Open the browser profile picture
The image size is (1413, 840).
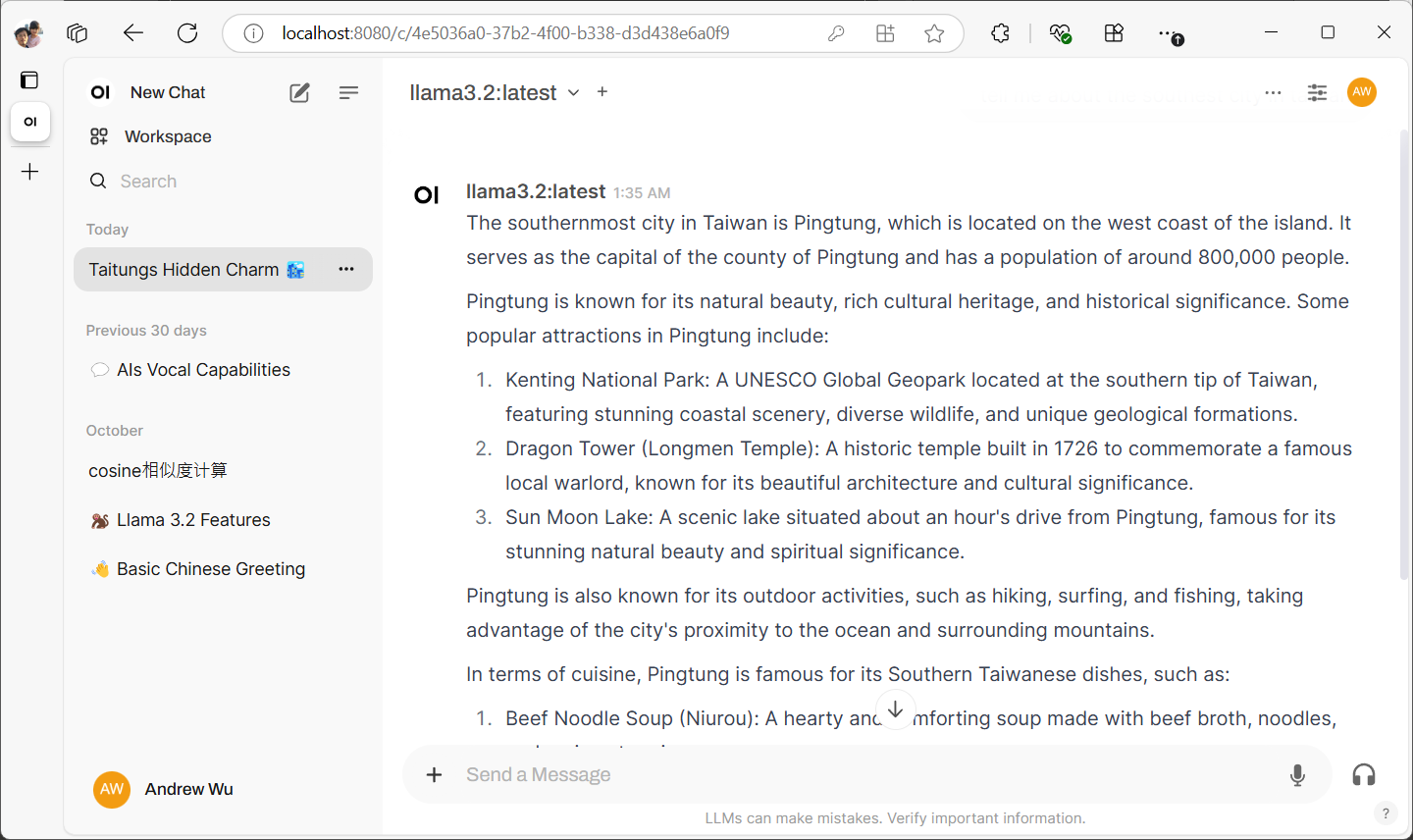[x=28, y=34]
